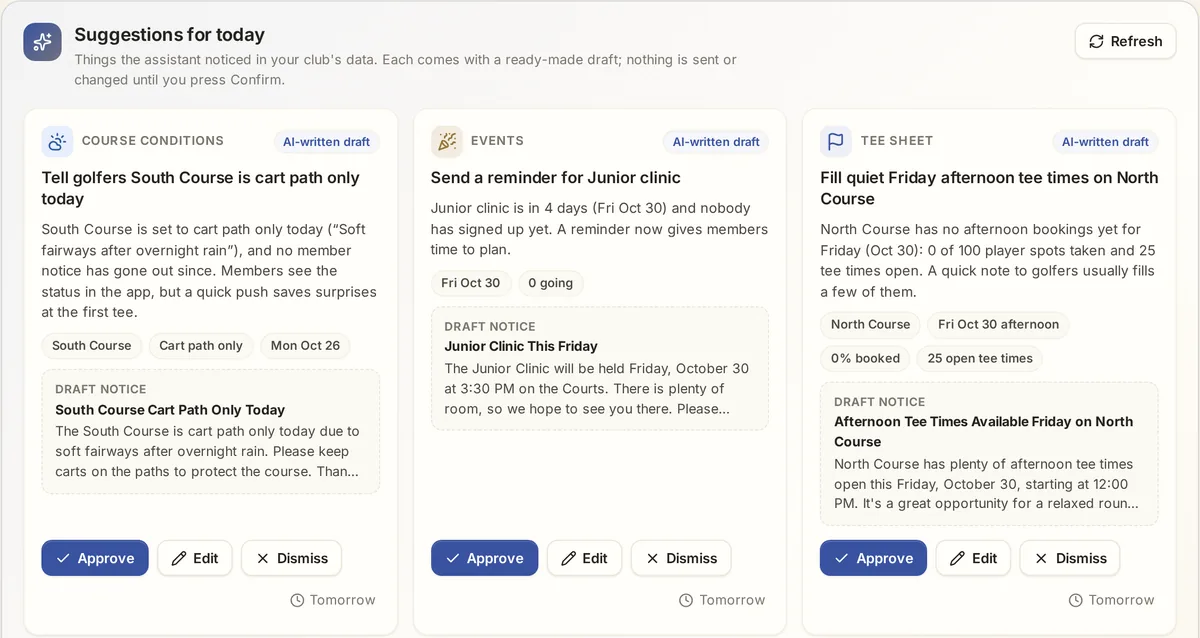This screenshot has height=638, width=1200.
Task: Click the AI-written draft badge on Events
Action: [716, 142]
